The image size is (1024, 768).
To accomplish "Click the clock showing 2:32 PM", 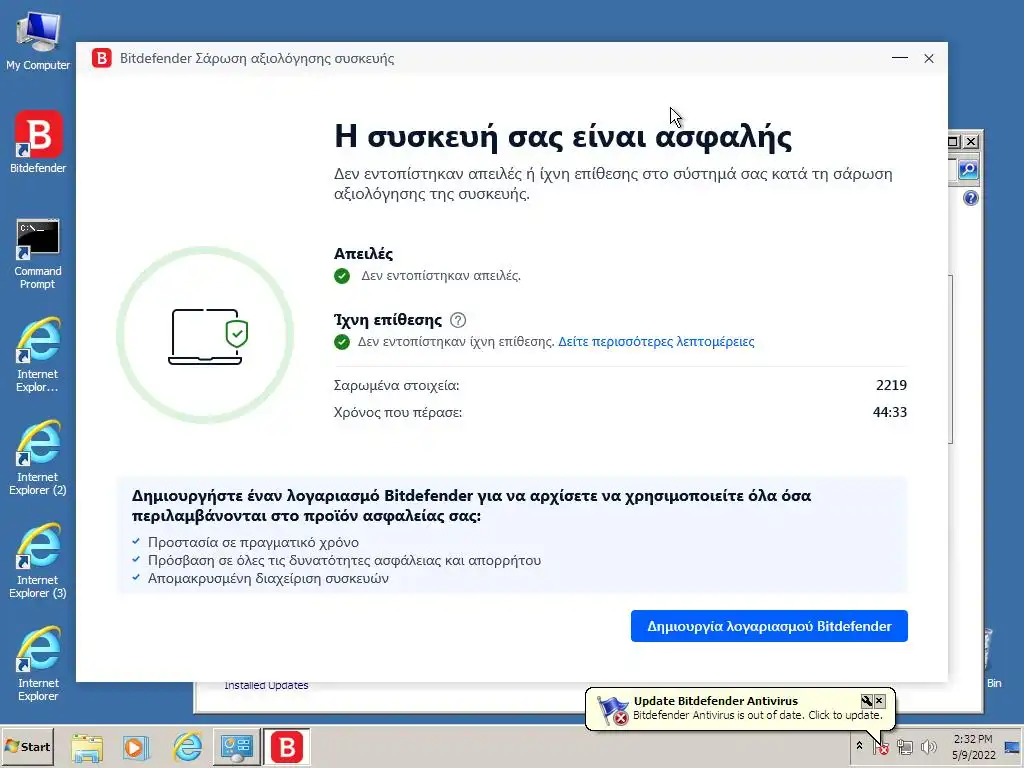I will (x=973, y=746).
